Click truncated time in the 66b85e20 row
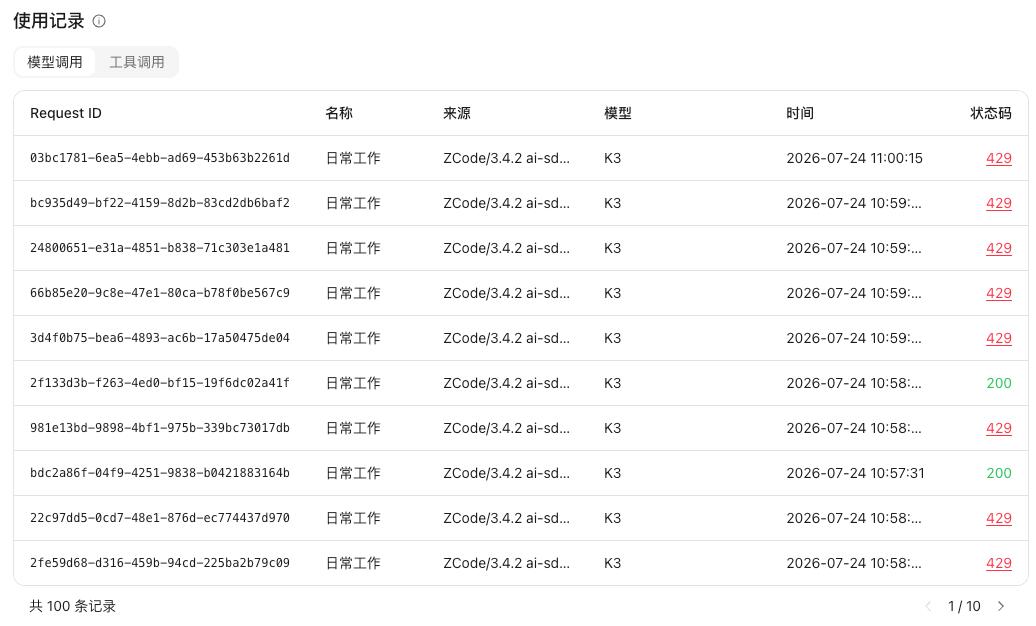Screen dimensions: 1036x626 854,293
